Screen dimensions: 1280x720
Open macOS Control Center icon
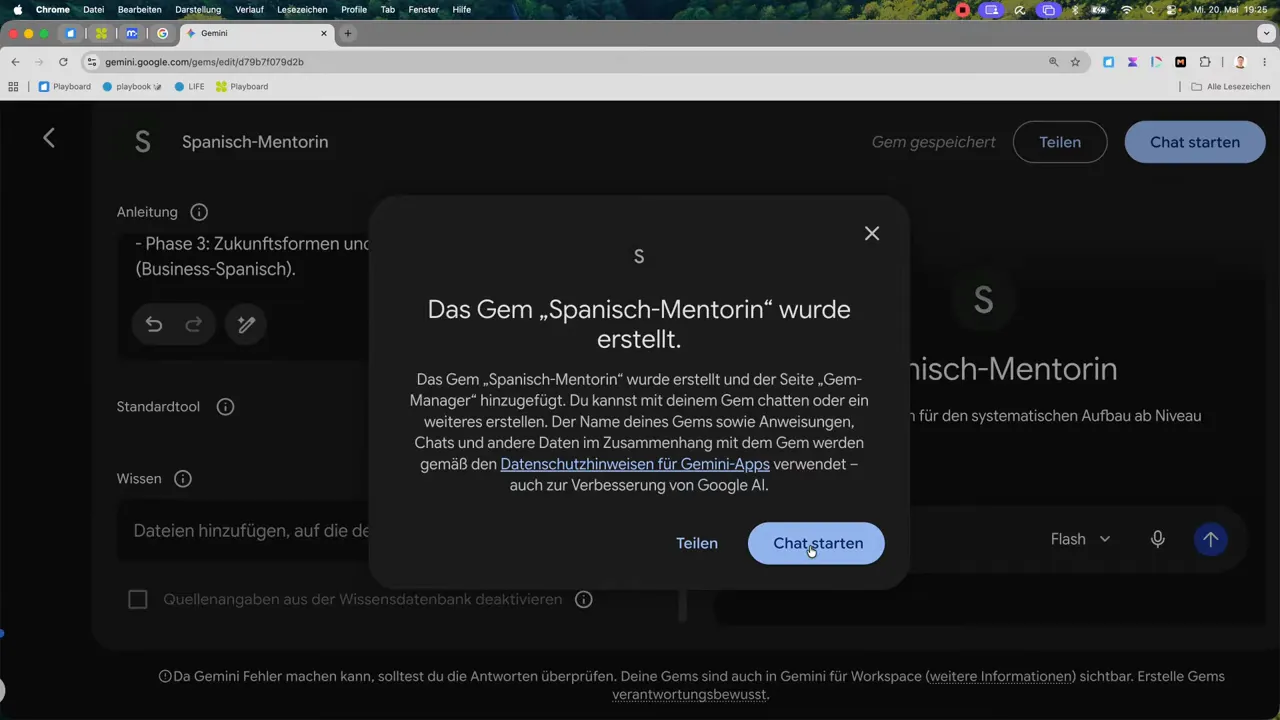click(1172, 9)
